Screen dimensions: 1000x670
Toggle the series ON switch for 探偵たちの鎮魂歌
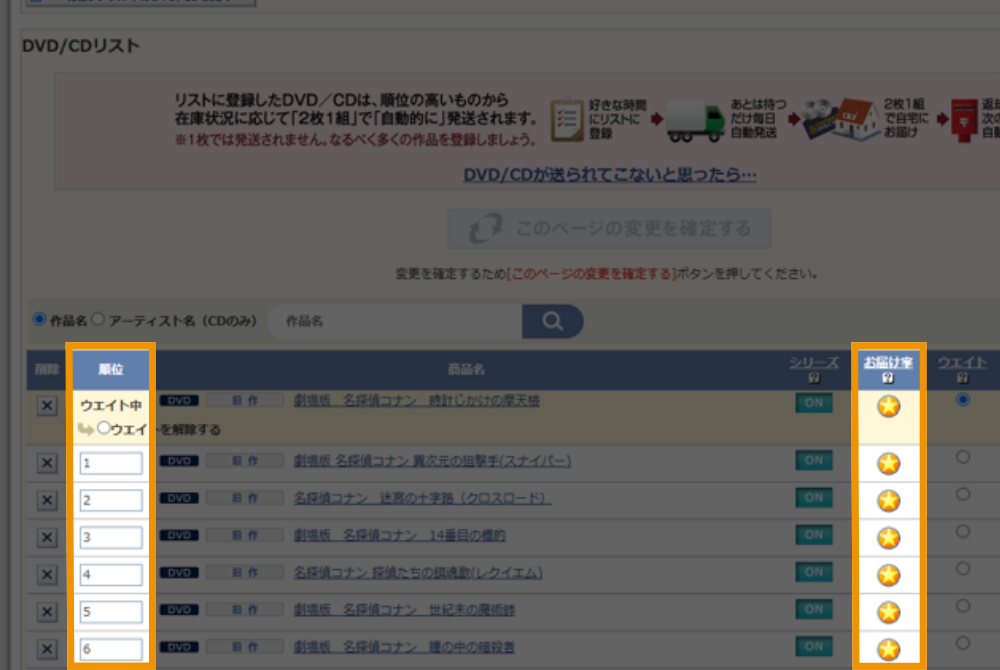tap(813, 572)
